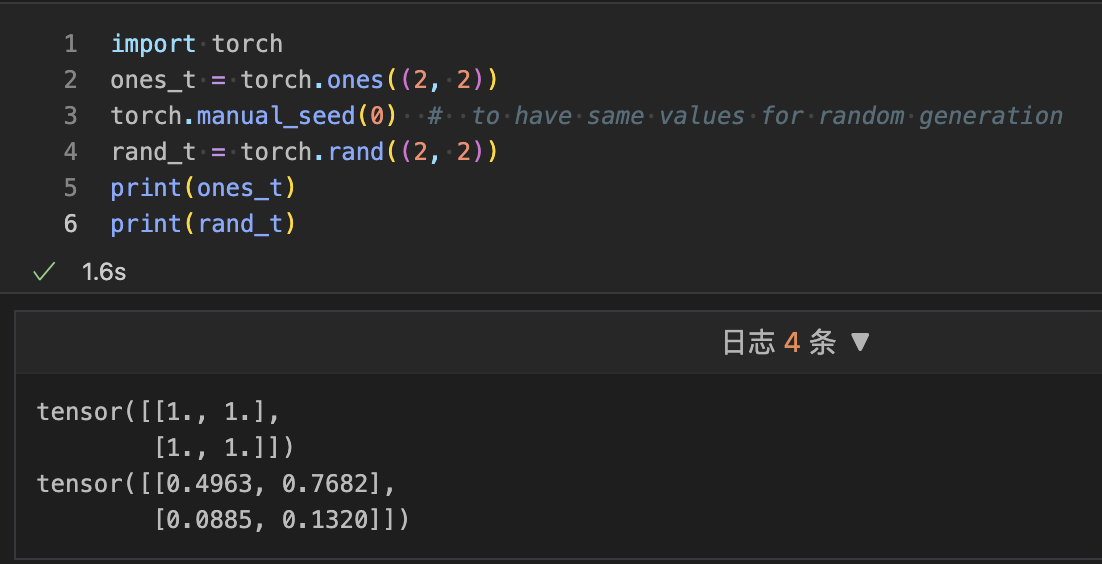Click the print(ones_t) statement
Screen dimensions: 1102x564
pos(203,188)
